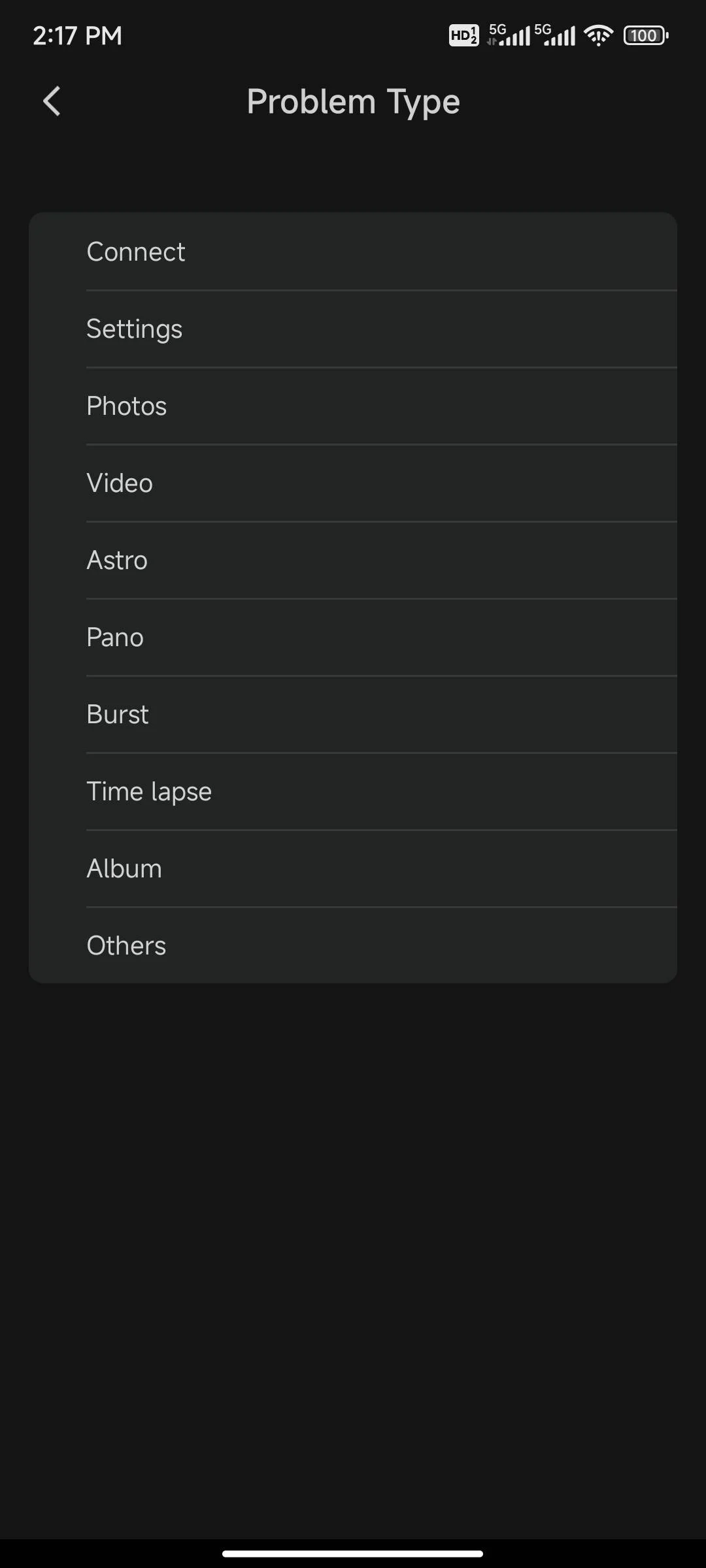This screenshot has width=706, height=1568.
Task: Tap the second 5G signal strength icon
Action: point(555,35)
